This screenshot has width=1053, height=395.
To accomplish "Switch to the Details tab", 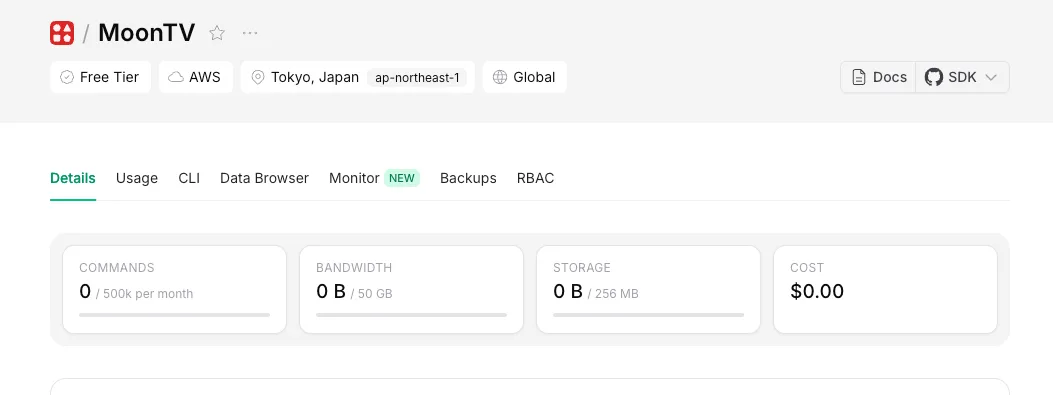I will click(73, 178).
